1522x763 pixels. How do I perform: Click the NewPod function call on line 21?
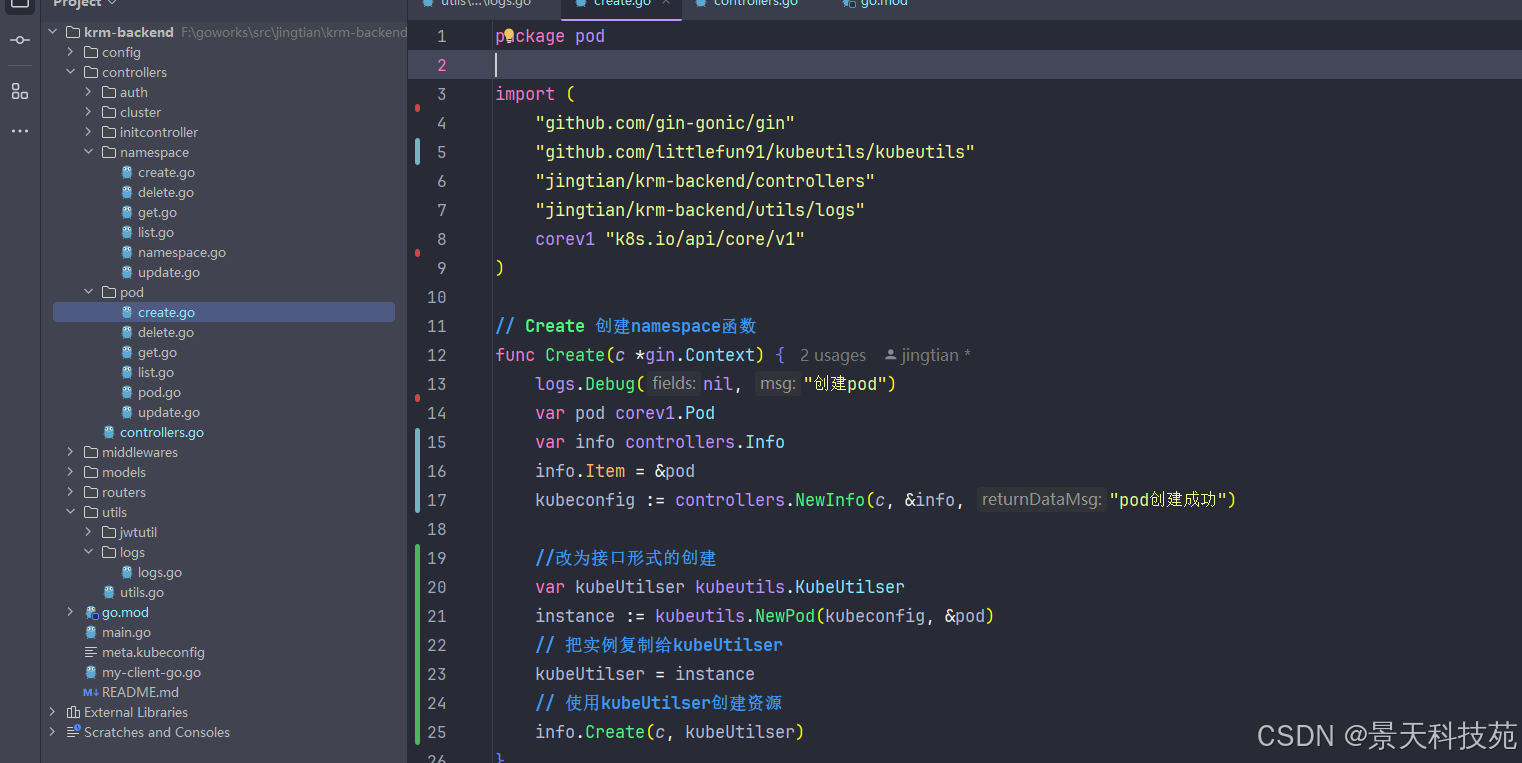(x=785, y=616)
